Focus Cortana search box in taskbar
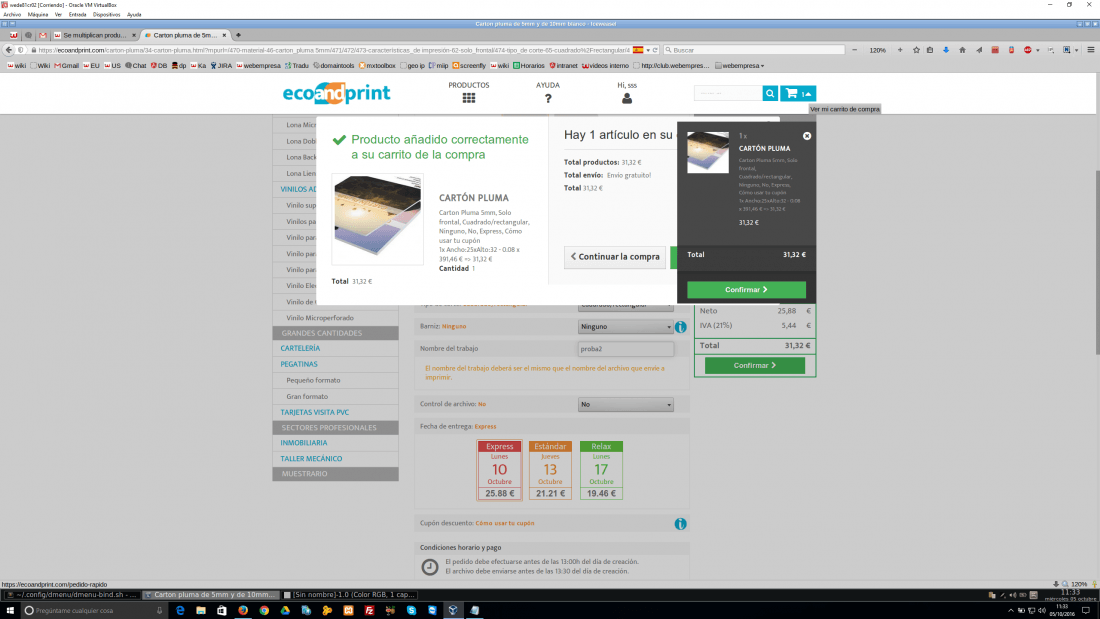The width and height of the screenshot is (1100, 619). click(x=94, y=611)
